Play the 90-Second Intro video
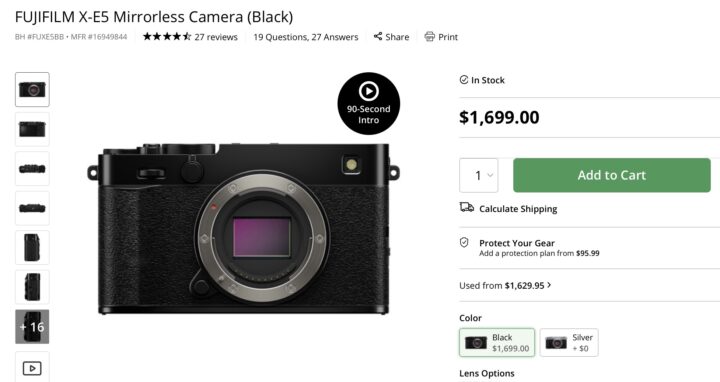 click(369, 103)
